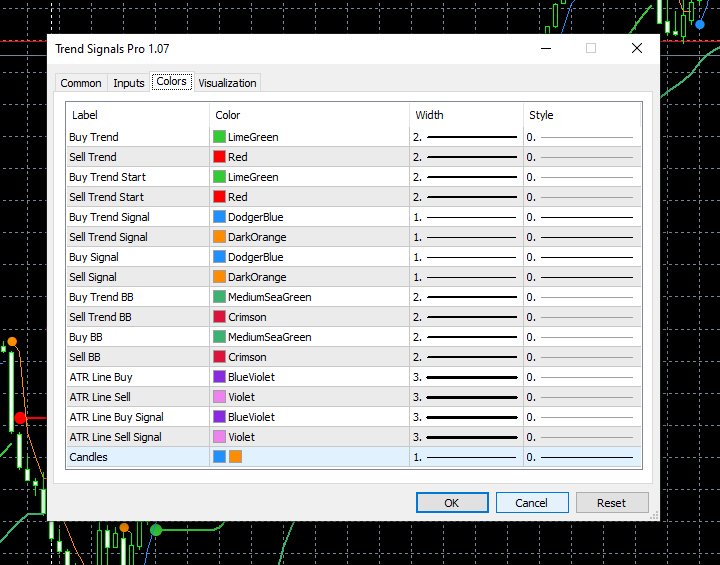Image resolution: width=720 pixels, height=565 pixels.
Task: Pick Buy Signal color swatch
Action: click(219, 257)
